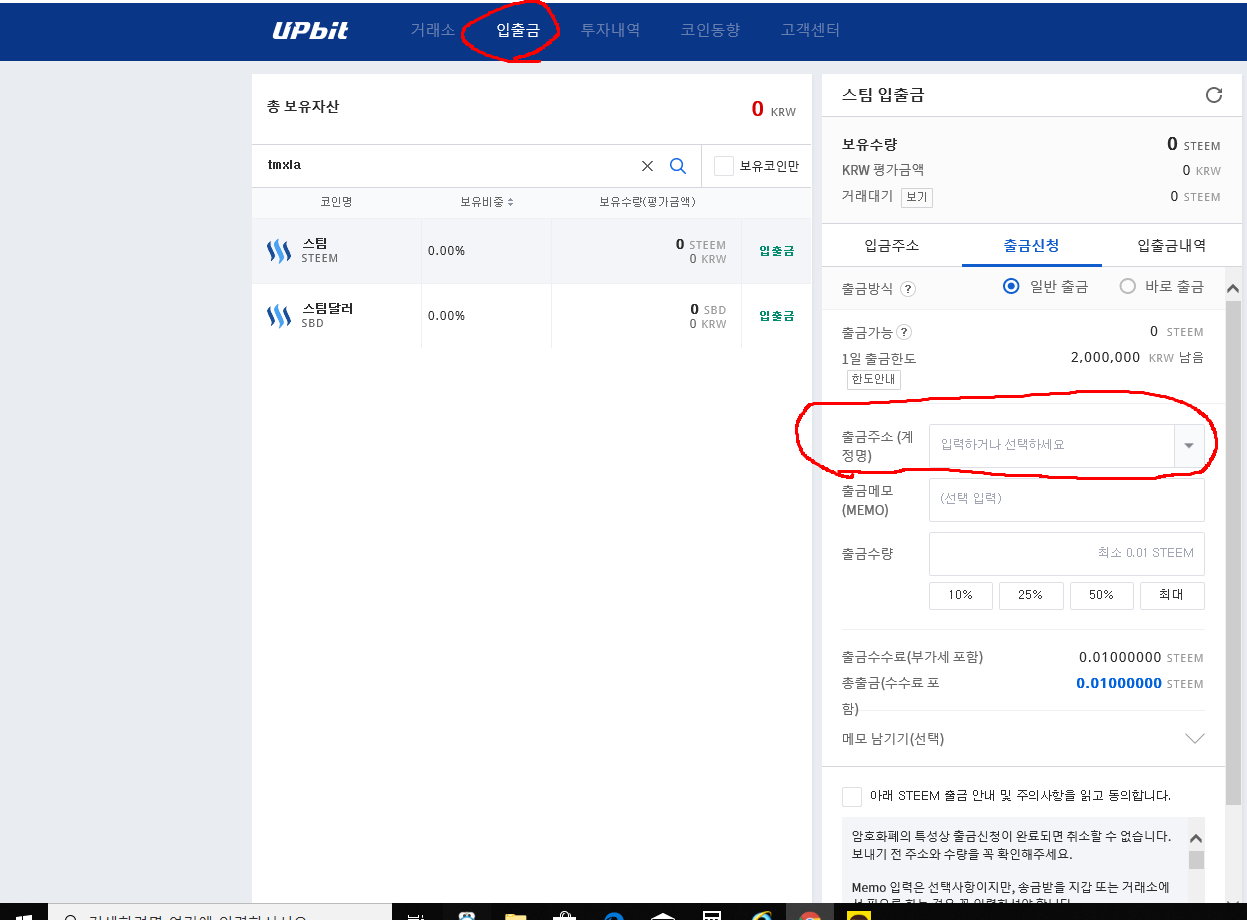Screen dimensions: 1247x920
Task: Click the 스팀 STEEM coin icon
Action: (279, 251)
